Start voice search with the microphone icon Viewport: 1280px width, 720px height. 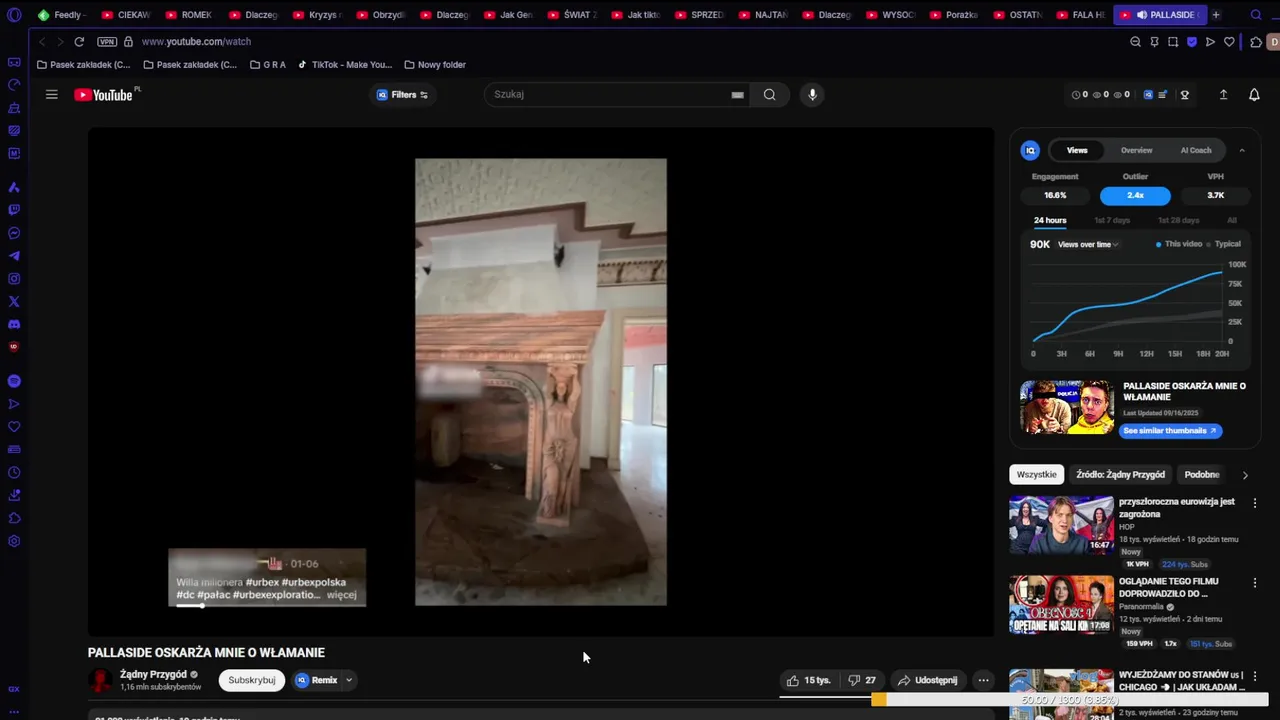click(x=812, y=95)
